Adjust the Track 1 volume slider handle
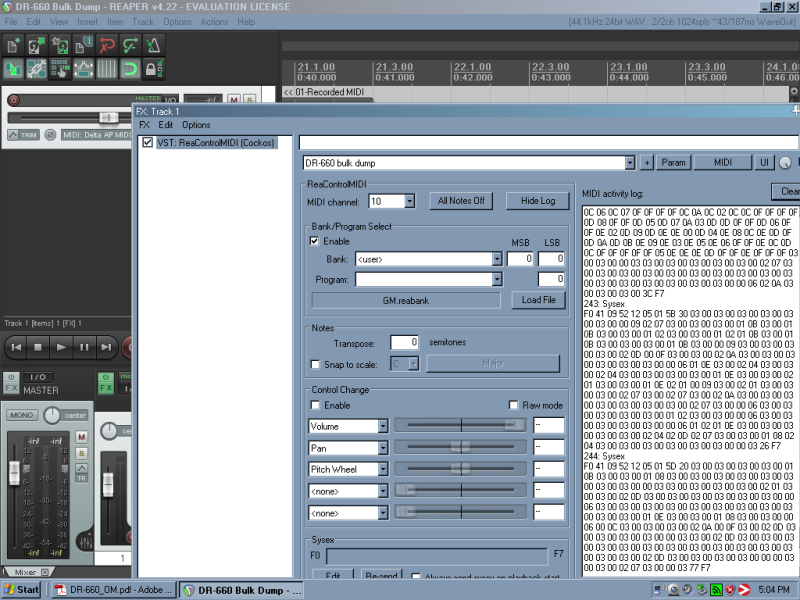The height and width of the screenshot is (600, 800). 108,118
